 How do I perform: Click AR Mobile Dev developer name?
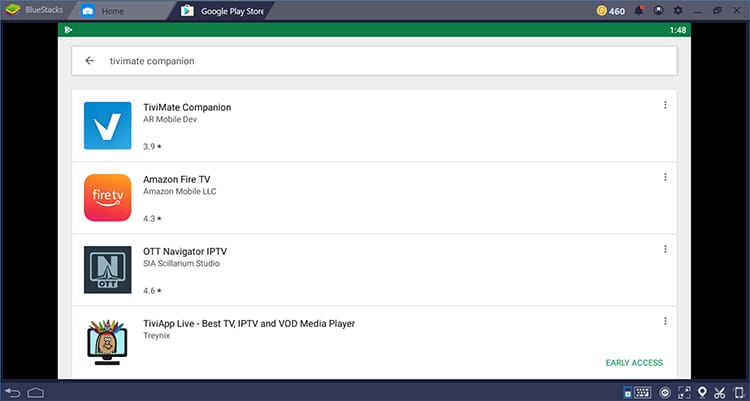click(170, 119)
